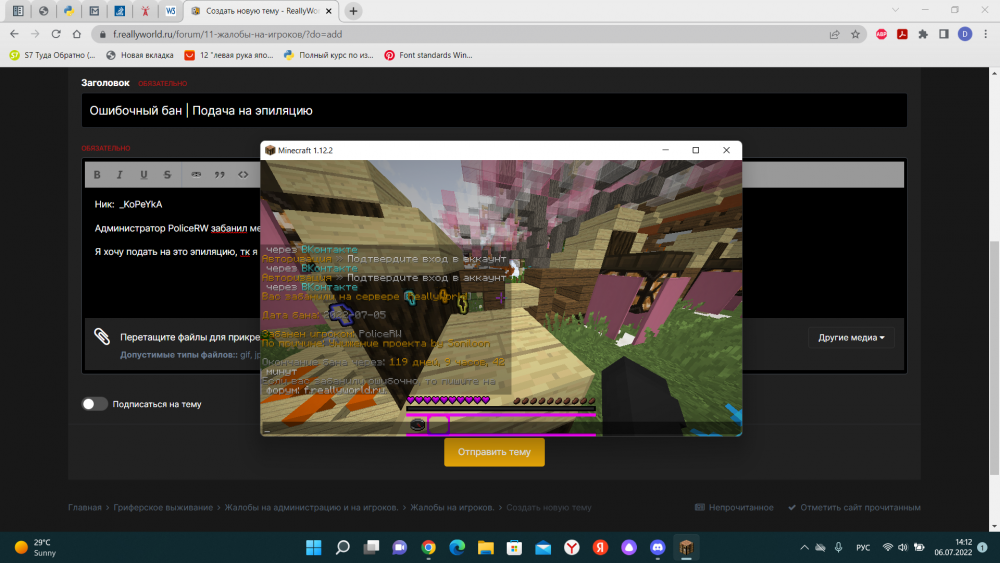The image size is (1000, 563).
Task: Open 'Жалобы на игроков.' breadcrumb link
Action: click(x=452, y=508)
